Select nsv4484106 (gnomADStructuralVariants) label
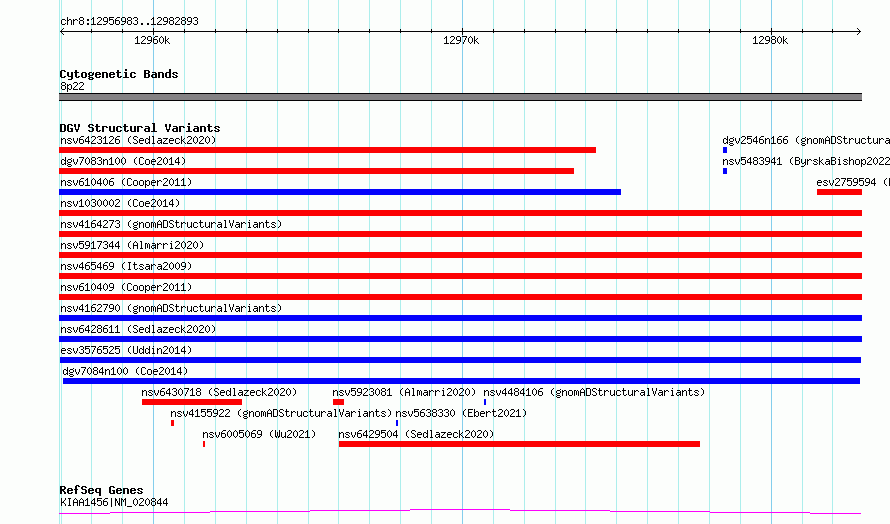Viewport: 890px width, 524px height. click(x=594, y=392)
